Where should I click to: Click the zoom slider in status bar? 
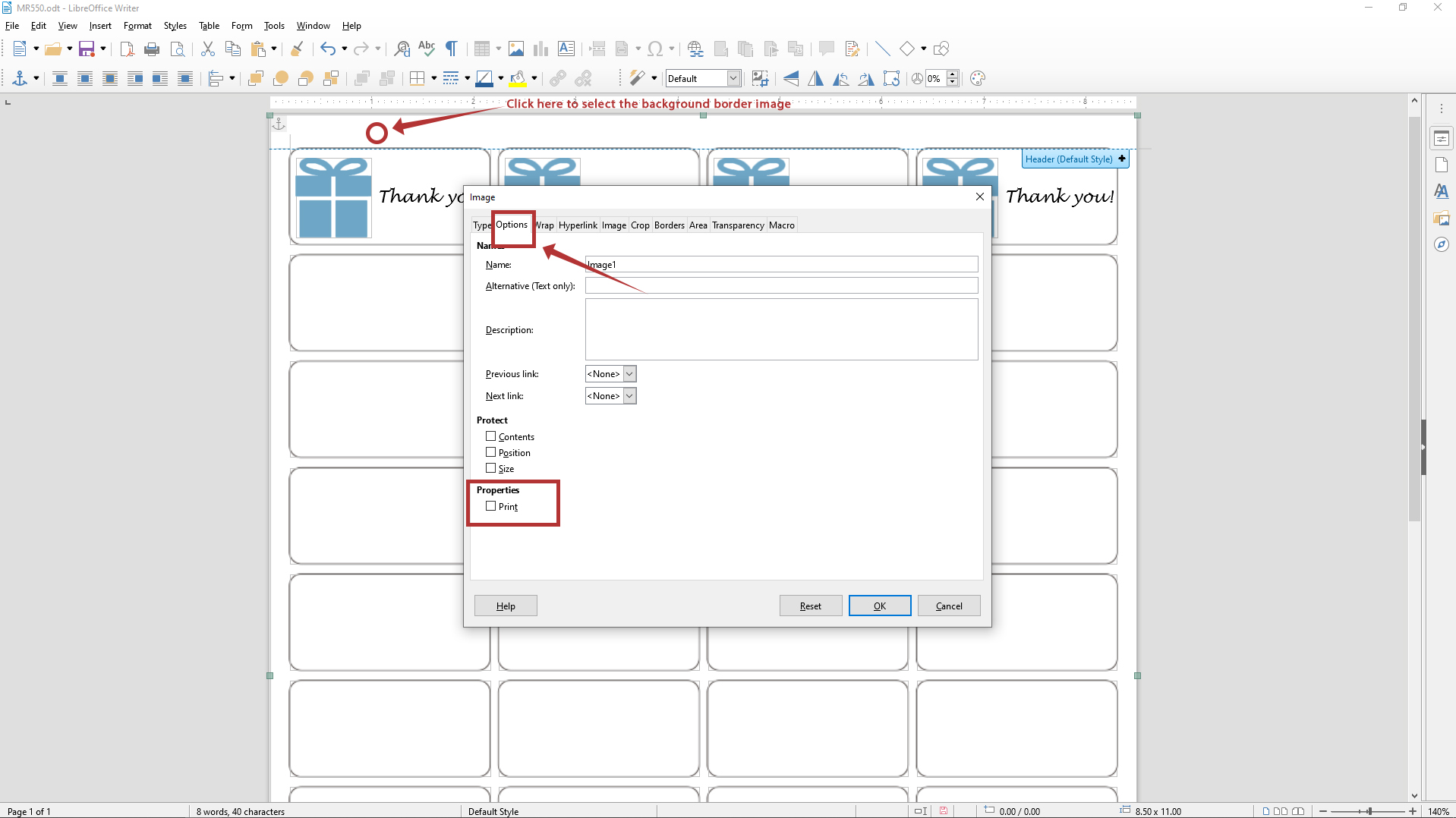tap(1369, 811)
